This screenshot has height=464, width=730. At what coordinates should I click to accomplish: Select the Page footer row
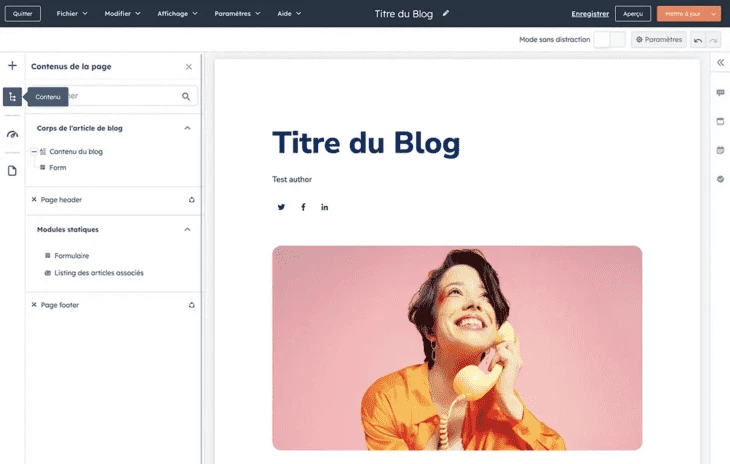coord(113,305)
